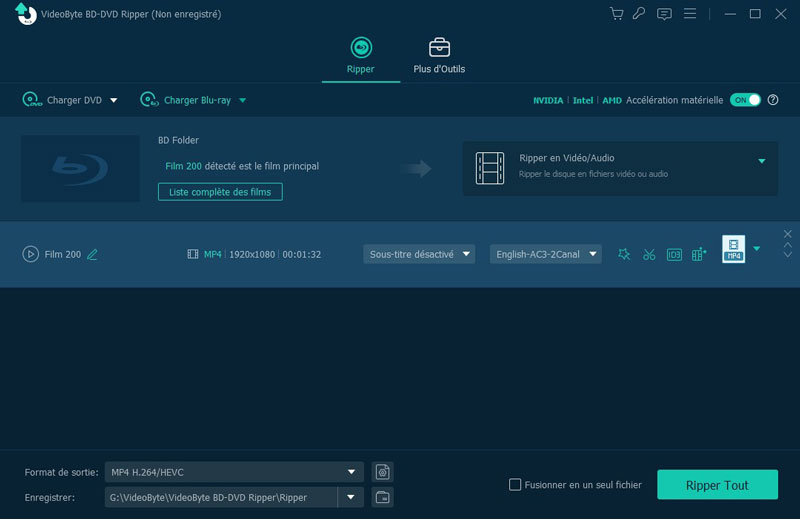Viewport: 800px width, 519px height.
Task: Open the enhance video icon
Action: pyautogui.click(x=699, y=254)
